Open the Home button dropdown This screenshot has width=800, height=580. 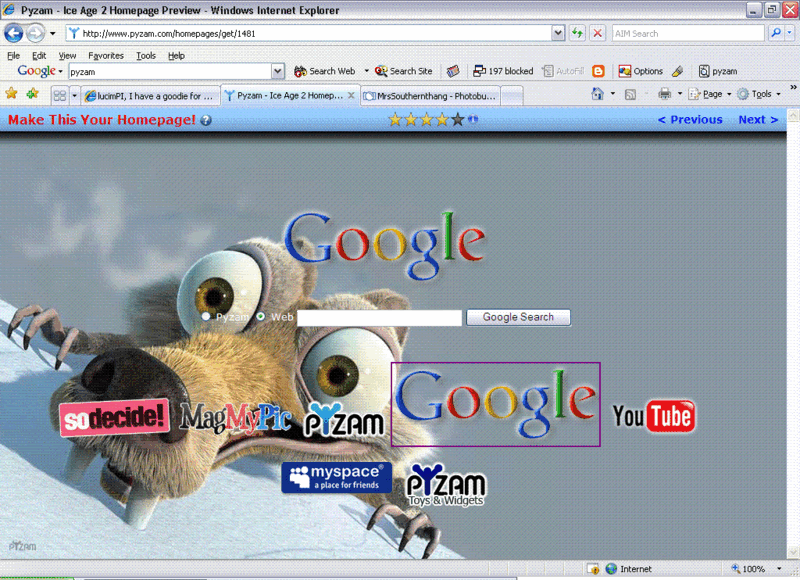pyautogui.click(x=613, y=94)
